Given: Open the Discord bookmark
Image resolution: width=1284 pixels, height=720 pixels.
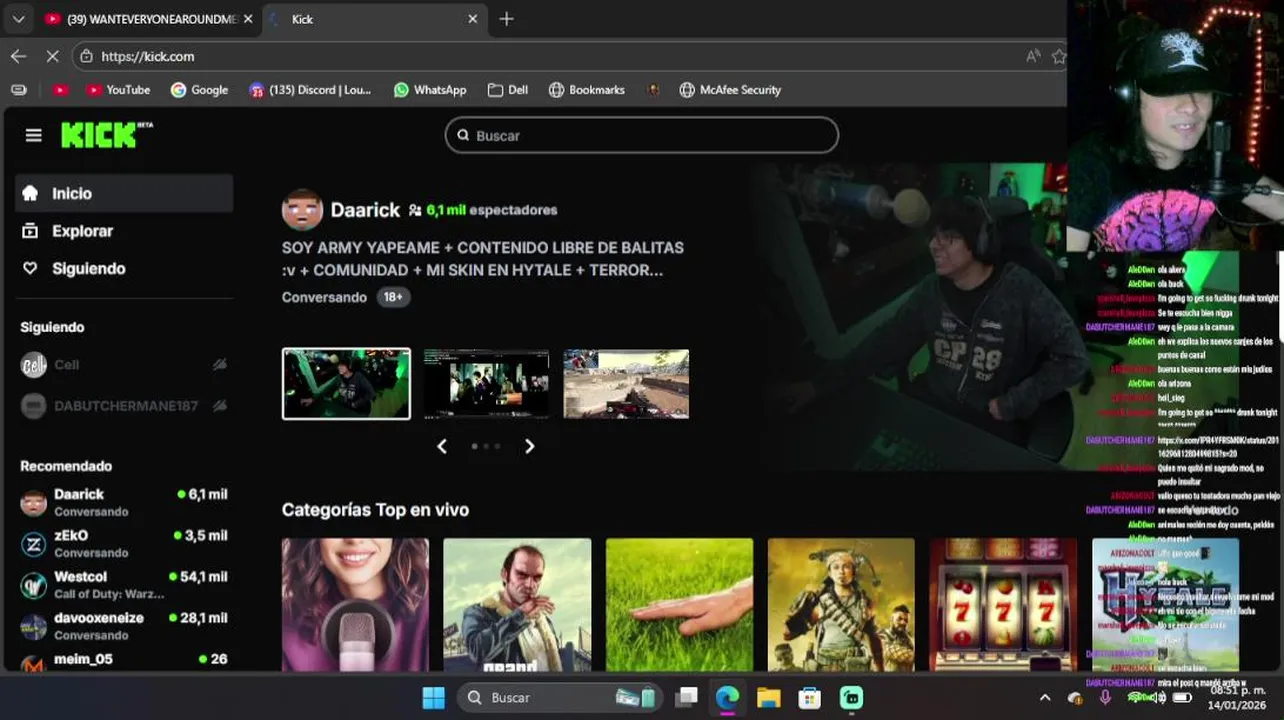Looking at the screenshot, I should tap(310, 90).
